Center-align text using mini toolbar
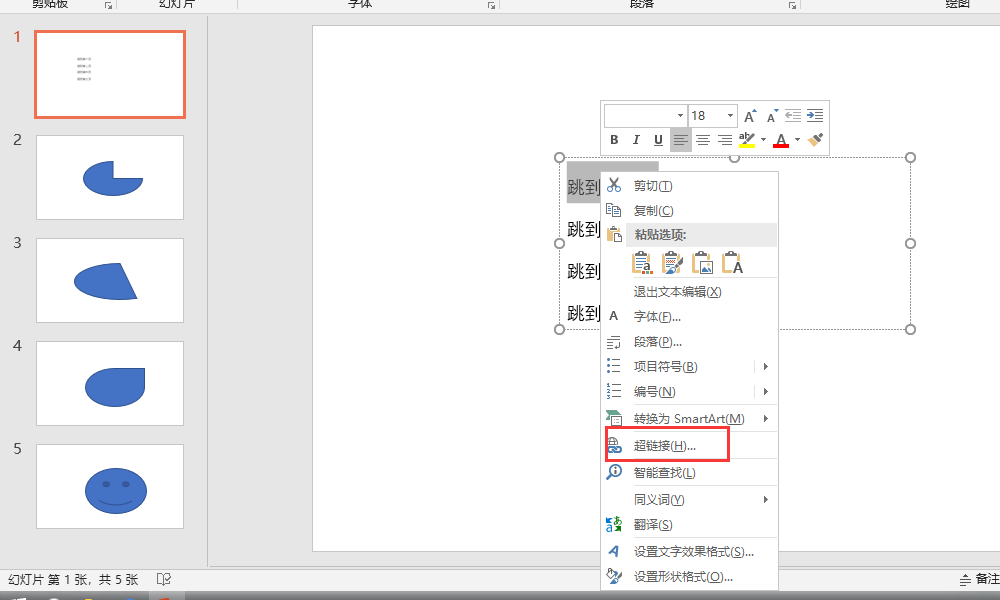Screen dimensions: 1000x600 pyautogui.click(x=703, y=140)
